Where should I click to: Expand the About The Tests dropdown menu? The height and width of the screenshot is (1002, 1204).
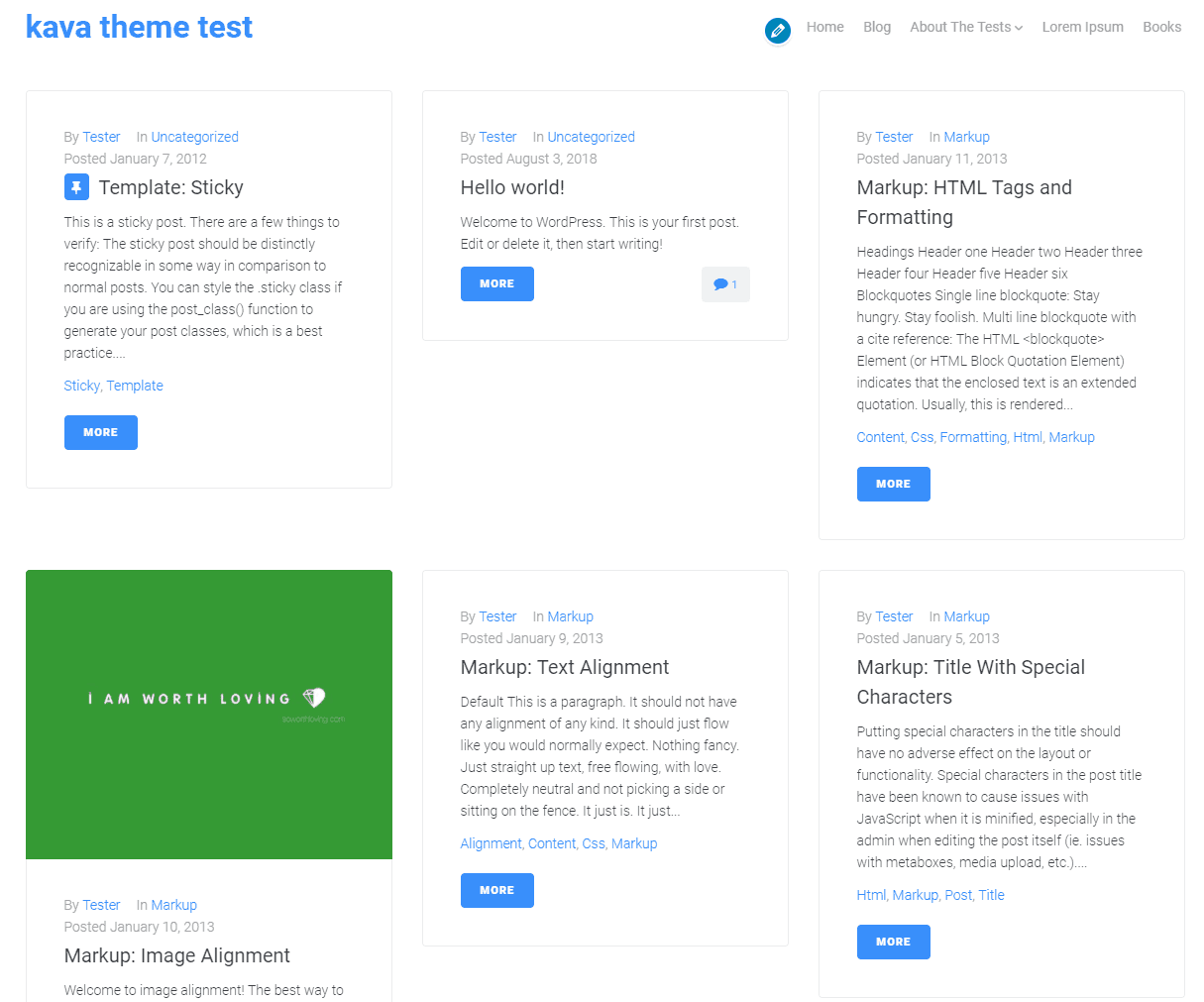click(965, 27)
